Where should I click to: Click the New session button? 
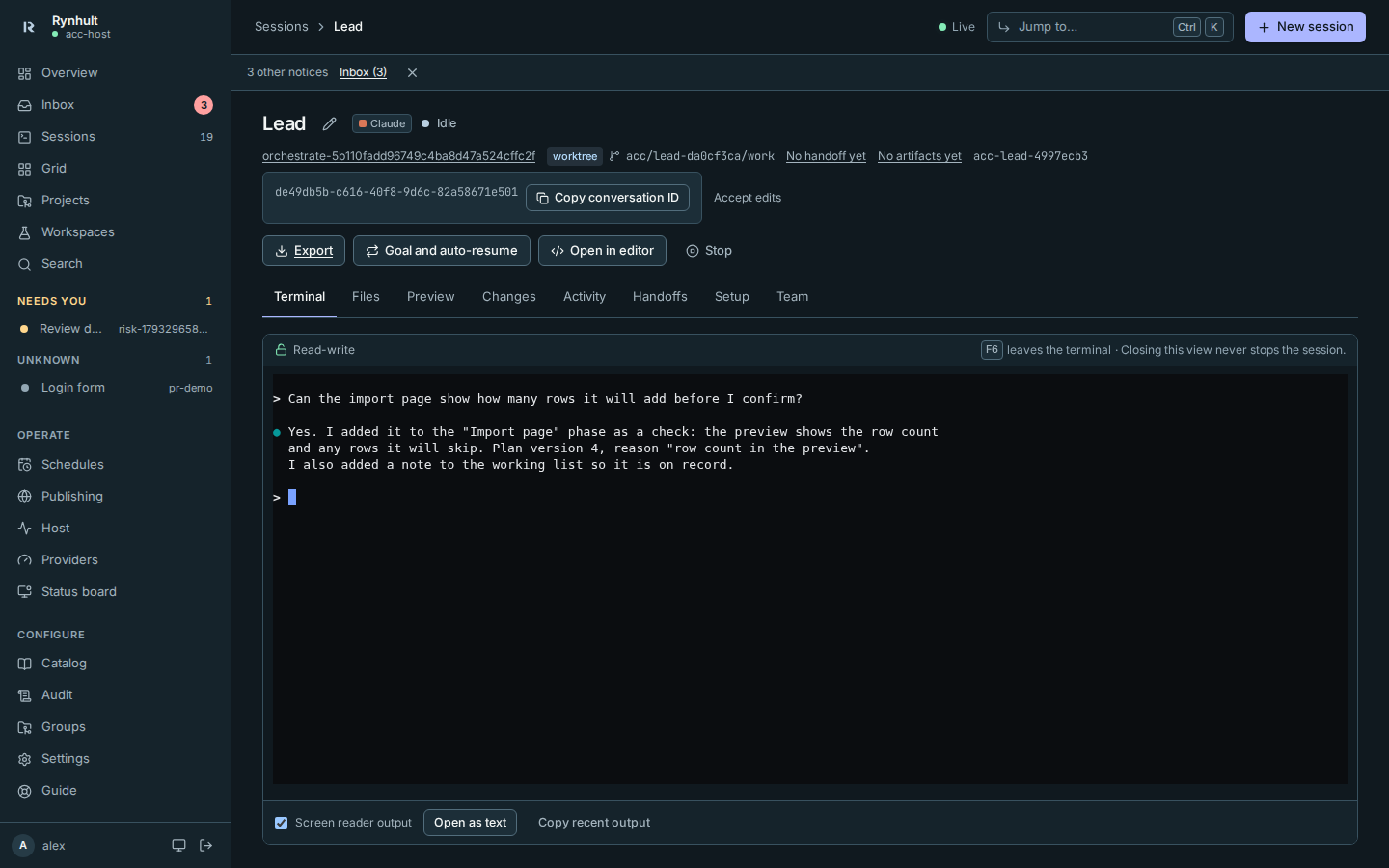click(x=1305, y=27)
